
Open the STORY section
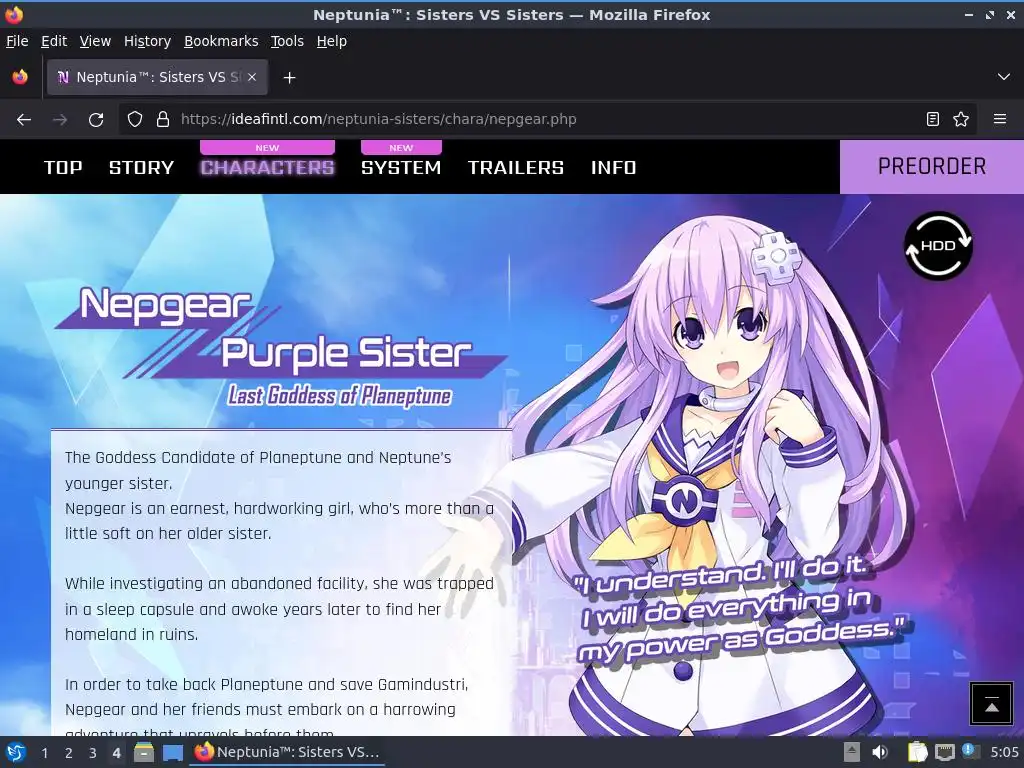pos(142,168)
